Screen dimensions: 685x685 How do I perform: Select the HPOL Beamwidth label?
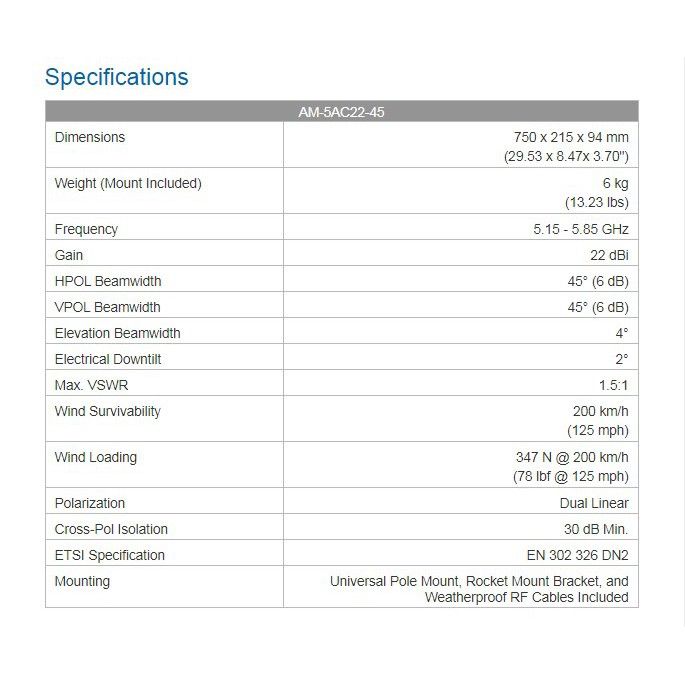tap(108, 281)
